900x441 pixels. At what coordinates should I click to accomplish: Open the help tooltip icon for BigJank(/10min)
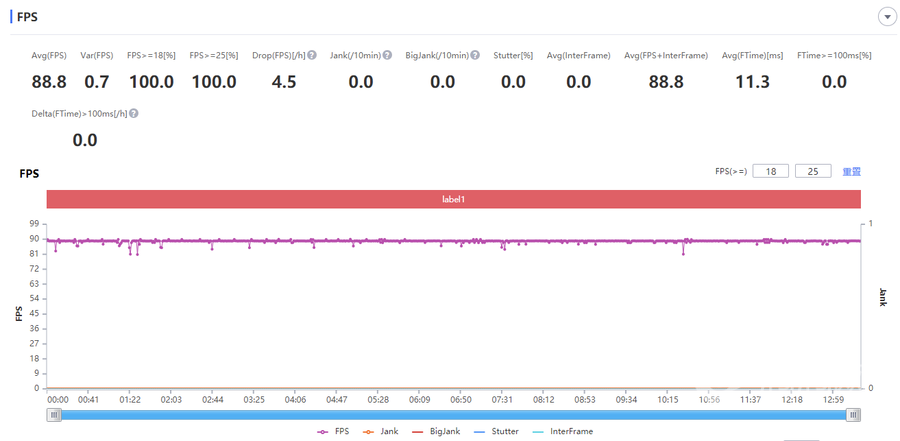coord(475,56)
